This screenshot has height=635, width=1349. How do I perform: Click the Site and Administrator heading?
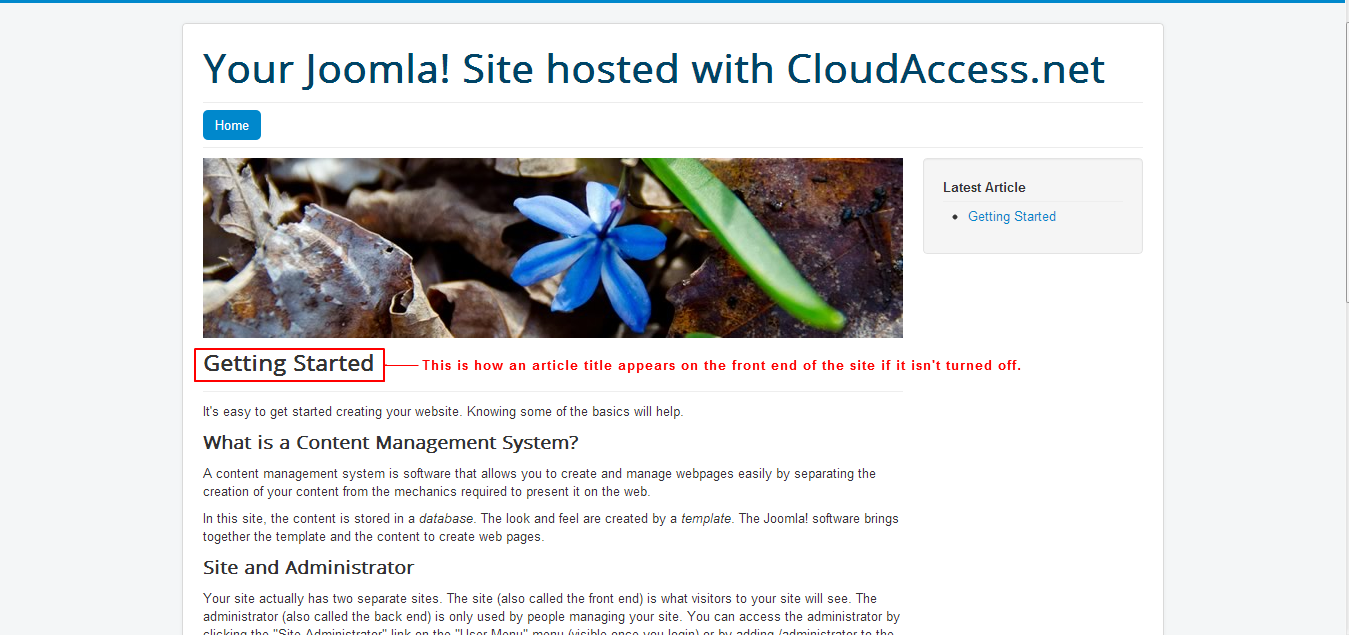click(x=308, y=567)
